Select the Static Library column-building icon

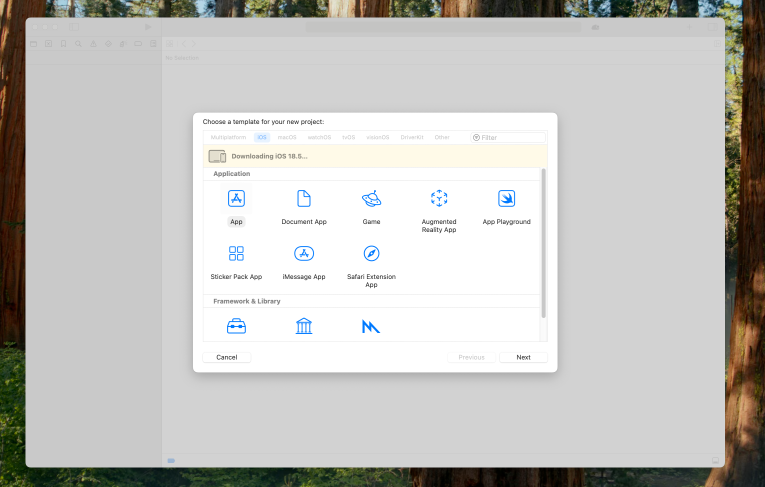click(304, 326)
